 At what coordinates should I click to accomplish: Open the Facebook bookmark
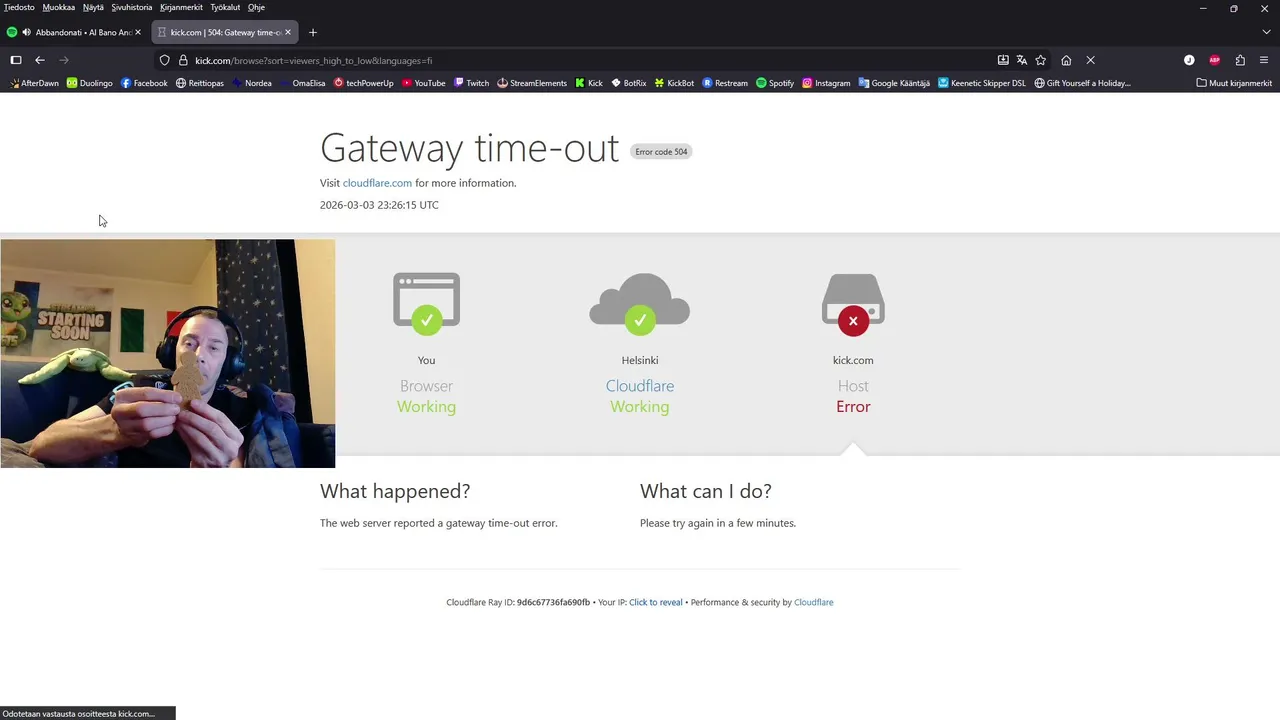point(144,83)
